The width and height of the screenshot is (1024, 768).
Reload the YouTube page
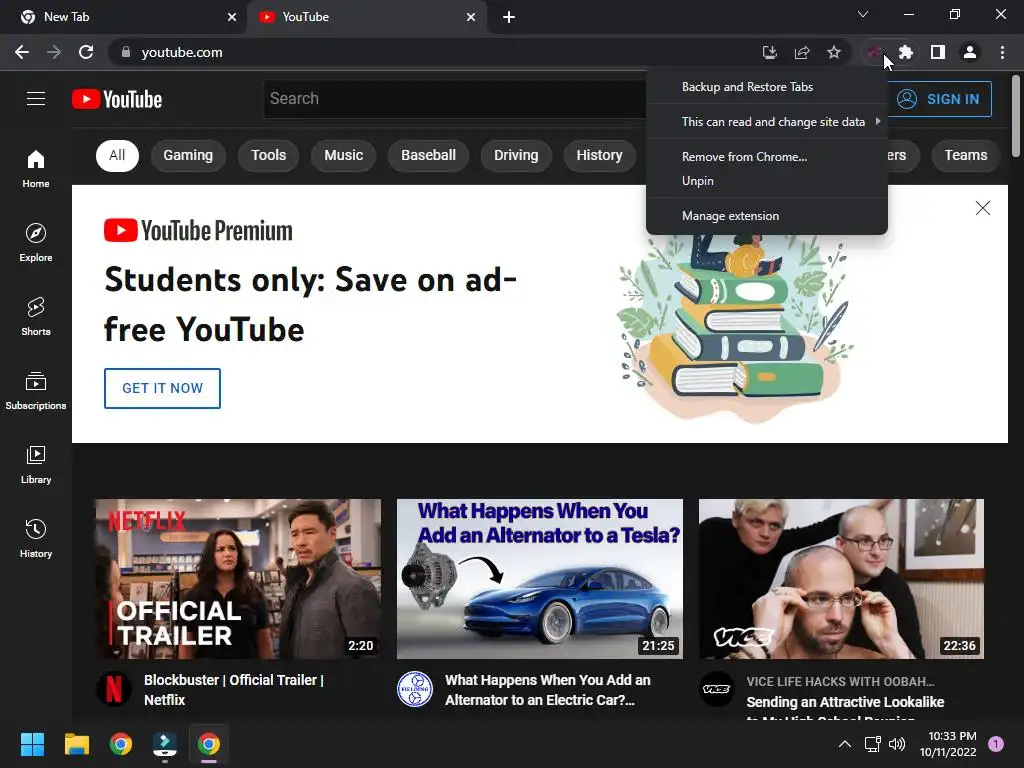pos(86,52)
